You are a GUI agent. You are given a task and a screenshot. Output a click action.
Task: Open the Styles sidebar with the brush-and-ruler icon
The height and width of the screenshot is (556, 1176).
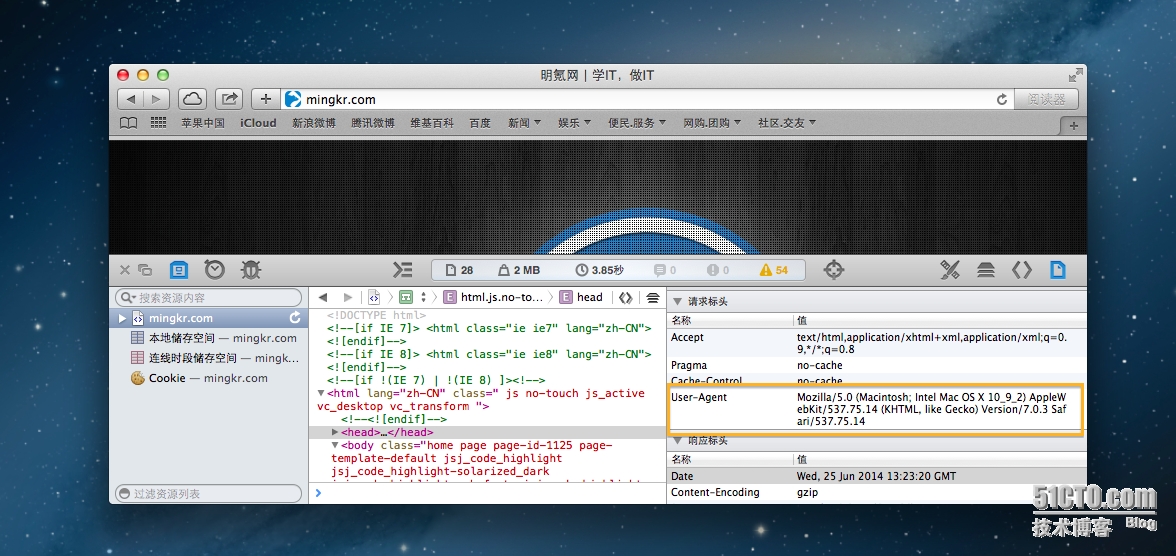click(x=950, y=270)
